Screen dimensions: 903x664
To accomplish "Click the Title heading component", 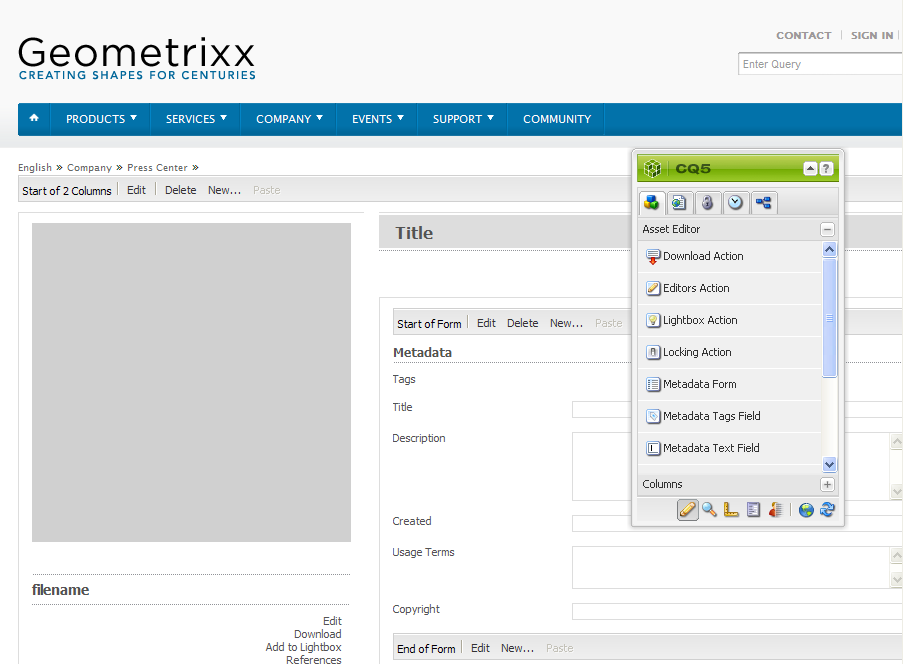I will pyautogui.click(x=414, y=233).
